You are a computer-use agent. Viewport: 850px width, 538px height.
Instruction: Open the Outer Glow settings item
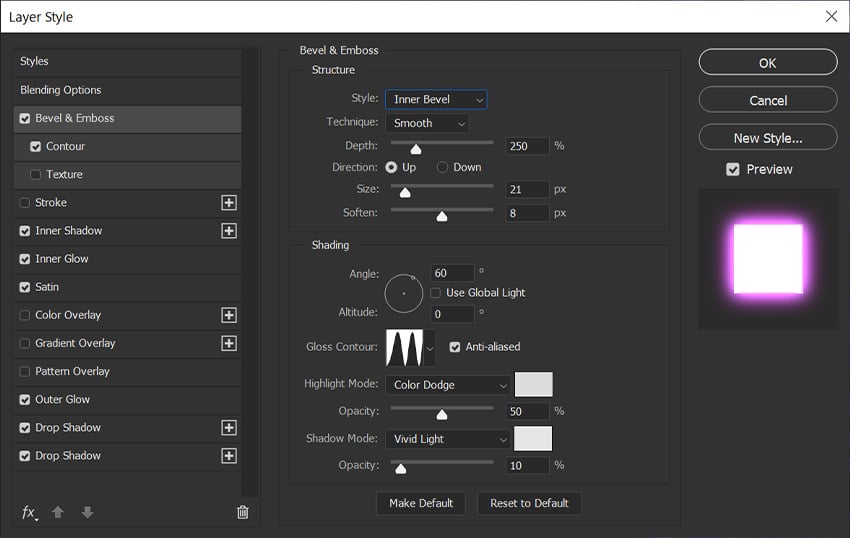63,399
